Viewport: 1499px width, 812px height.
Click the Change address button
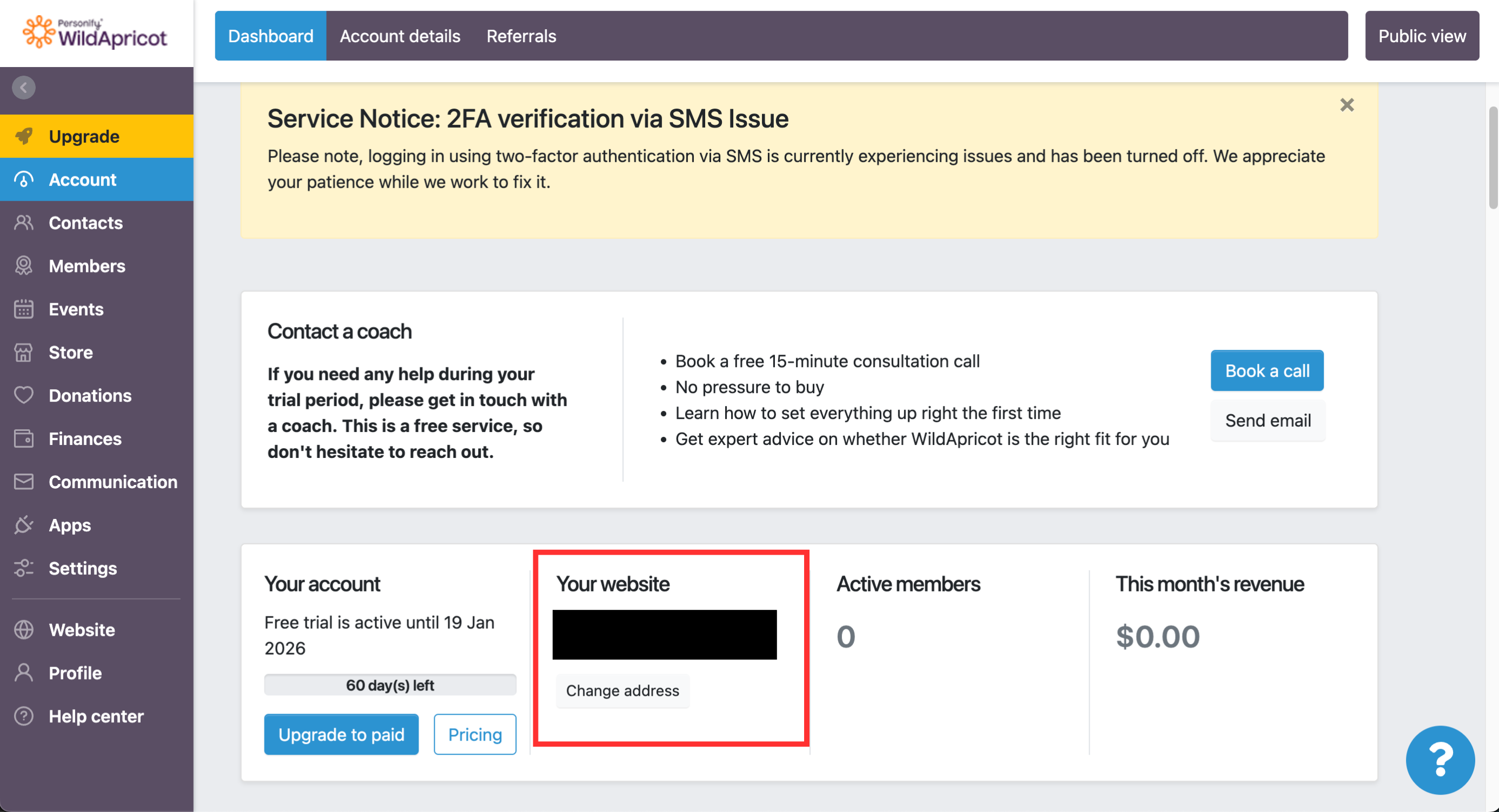click(622, 690)
